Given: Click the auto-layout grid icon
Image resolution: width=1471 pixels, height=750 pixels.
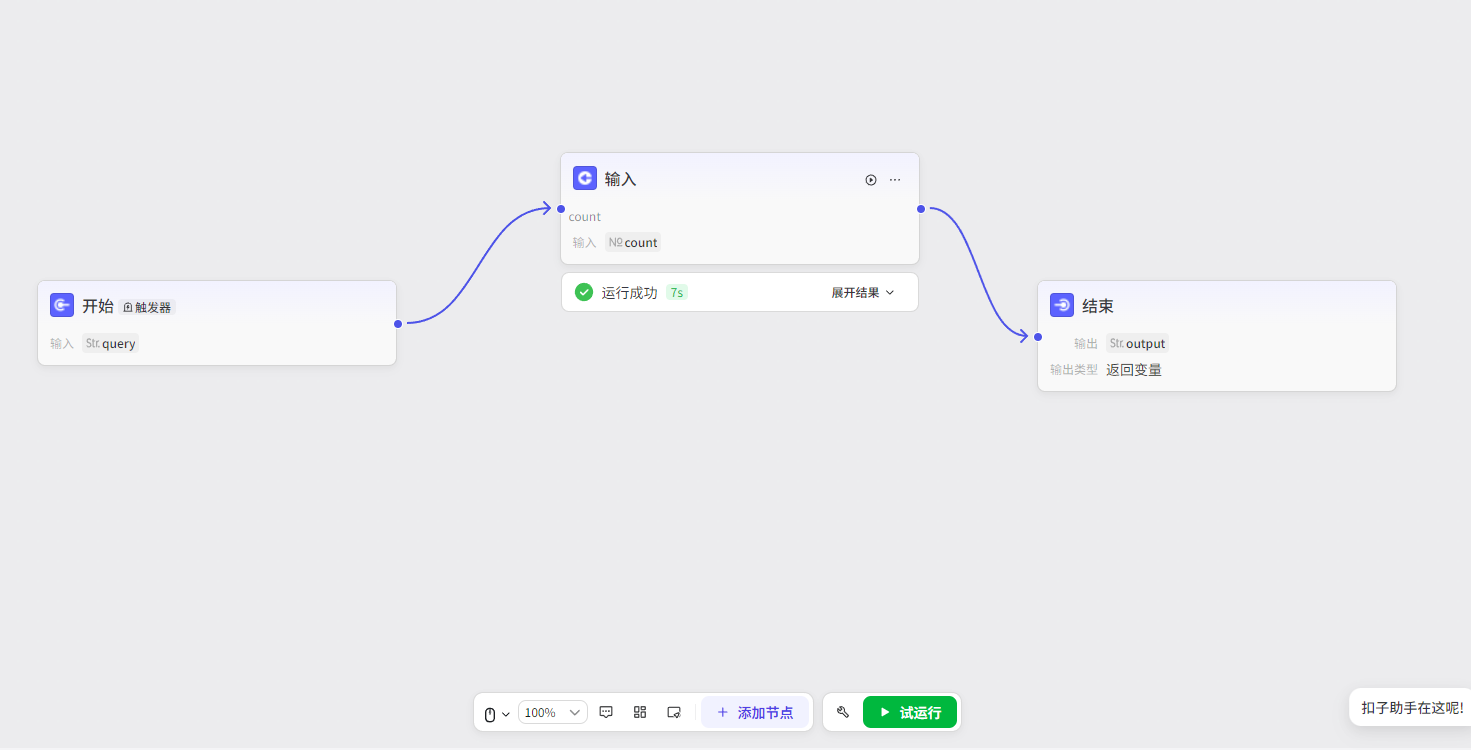Looking at the screenshot, I should [x=640, y=712].
